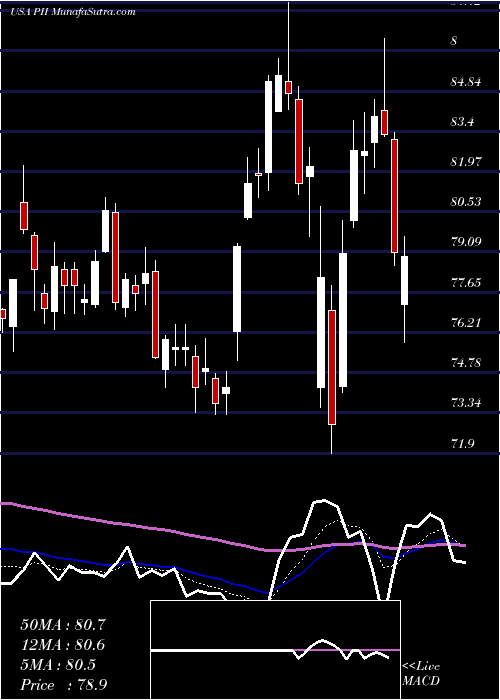Image resolution: width=500 pixels, height=700 pixels.
Task: Click the 77.65 price axis label
Action: click(x=467, y=282)
